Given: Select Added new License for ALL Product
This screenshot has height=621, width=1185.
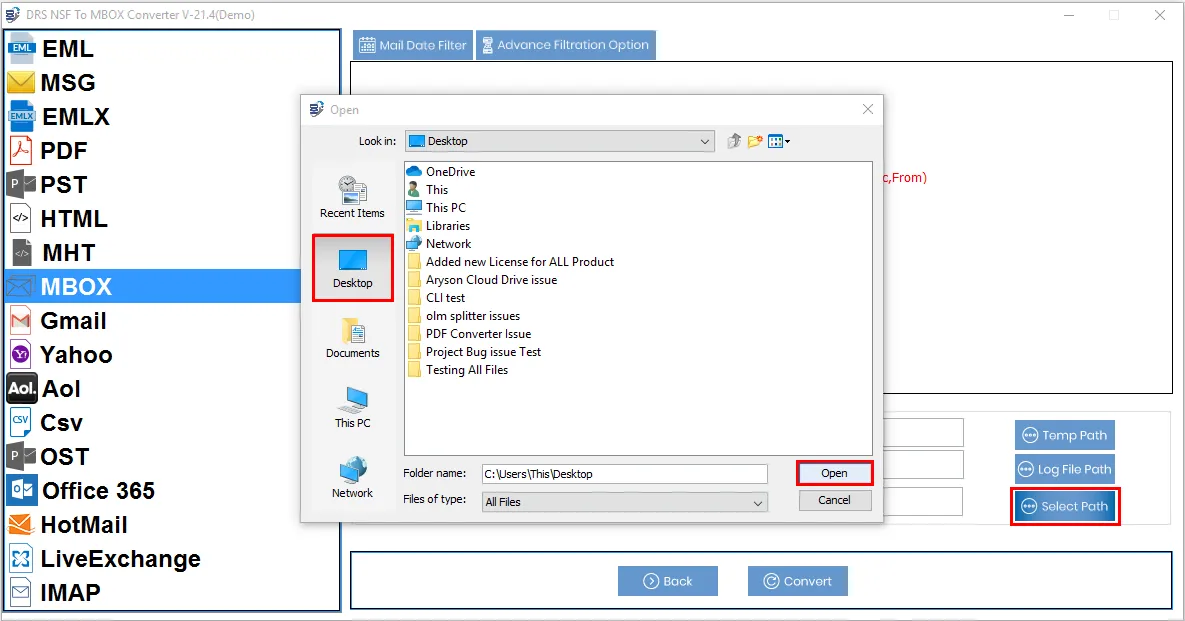Looking at the screenshot, I should point(511,262).
